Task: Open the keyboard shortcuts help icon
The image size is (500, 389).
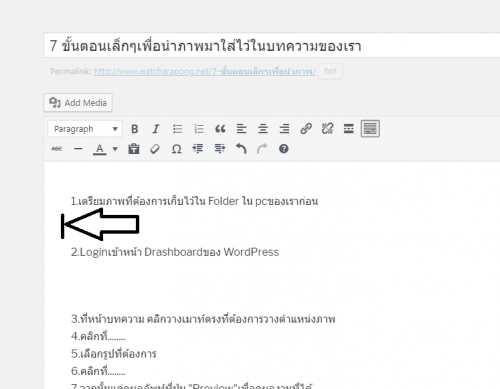Action: (284, 149)
